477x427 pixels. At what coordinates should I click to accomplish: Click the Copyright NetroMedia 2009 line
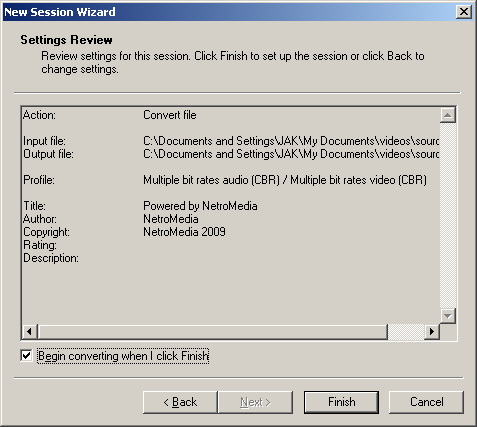tap(124, 232)
